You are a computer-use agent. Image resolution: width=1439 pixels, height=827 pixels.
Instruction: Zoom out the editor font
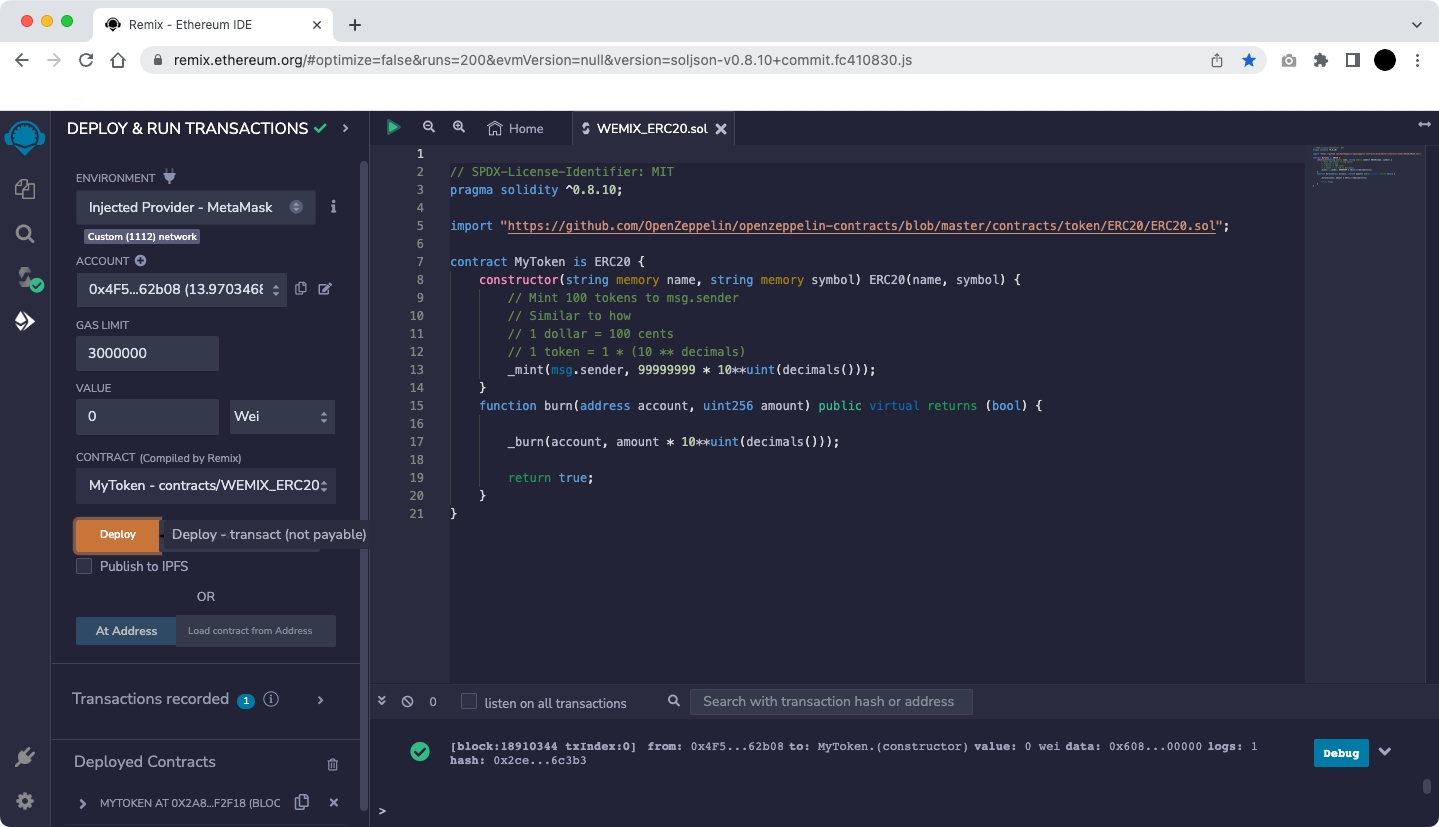point(429,127)
